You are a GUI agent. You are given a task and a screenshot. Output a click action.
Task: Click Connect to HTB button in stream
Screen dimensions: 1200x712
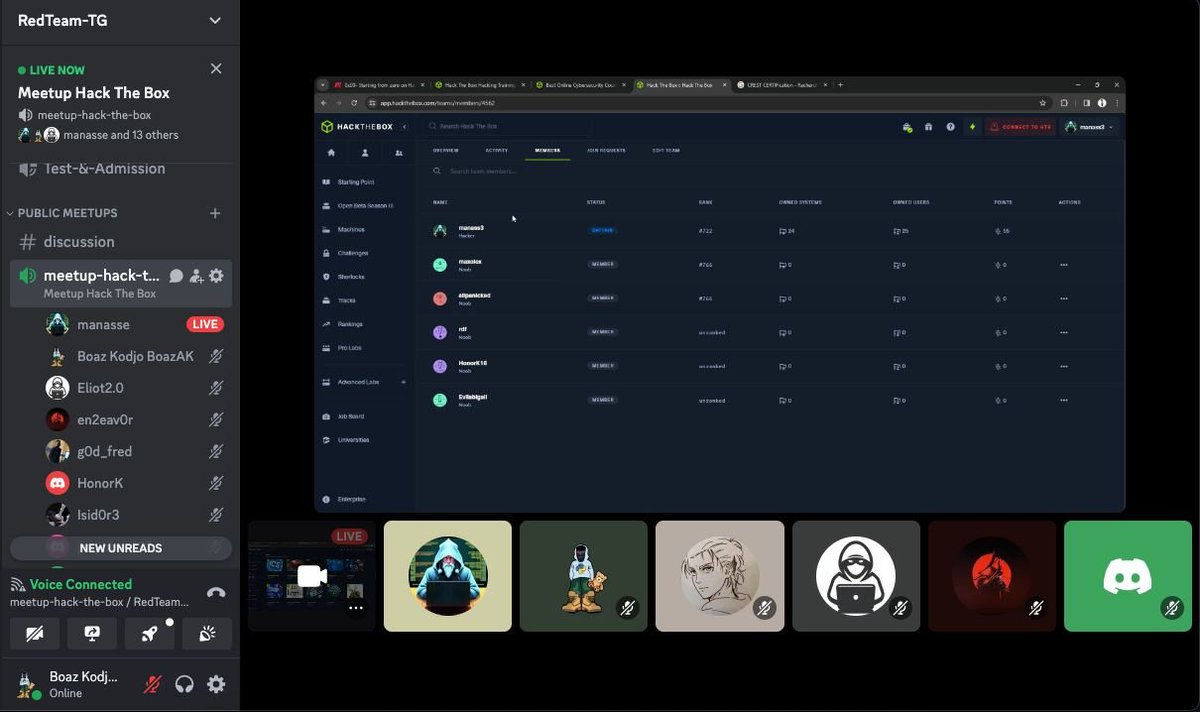point(1020,127)
